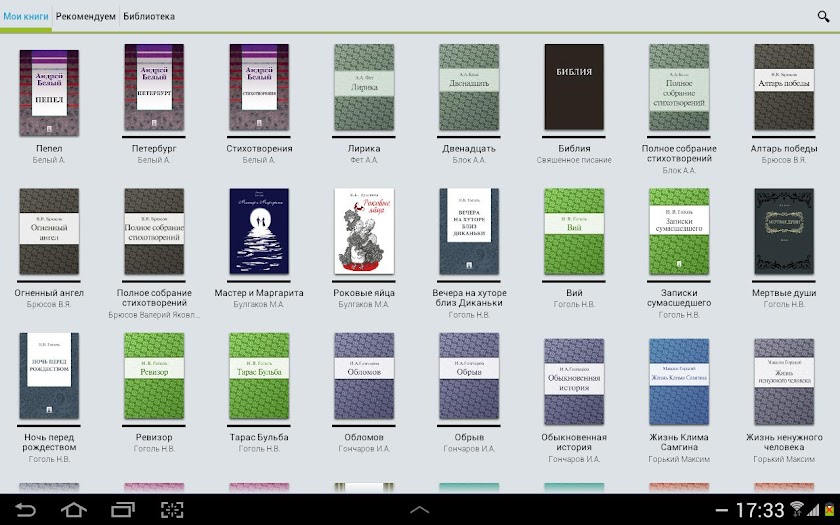Image resolution: width=840 pixels, height=525 pixels.
Task: Open Стихотворения by Белый cover
Action: tap(259, 87)
